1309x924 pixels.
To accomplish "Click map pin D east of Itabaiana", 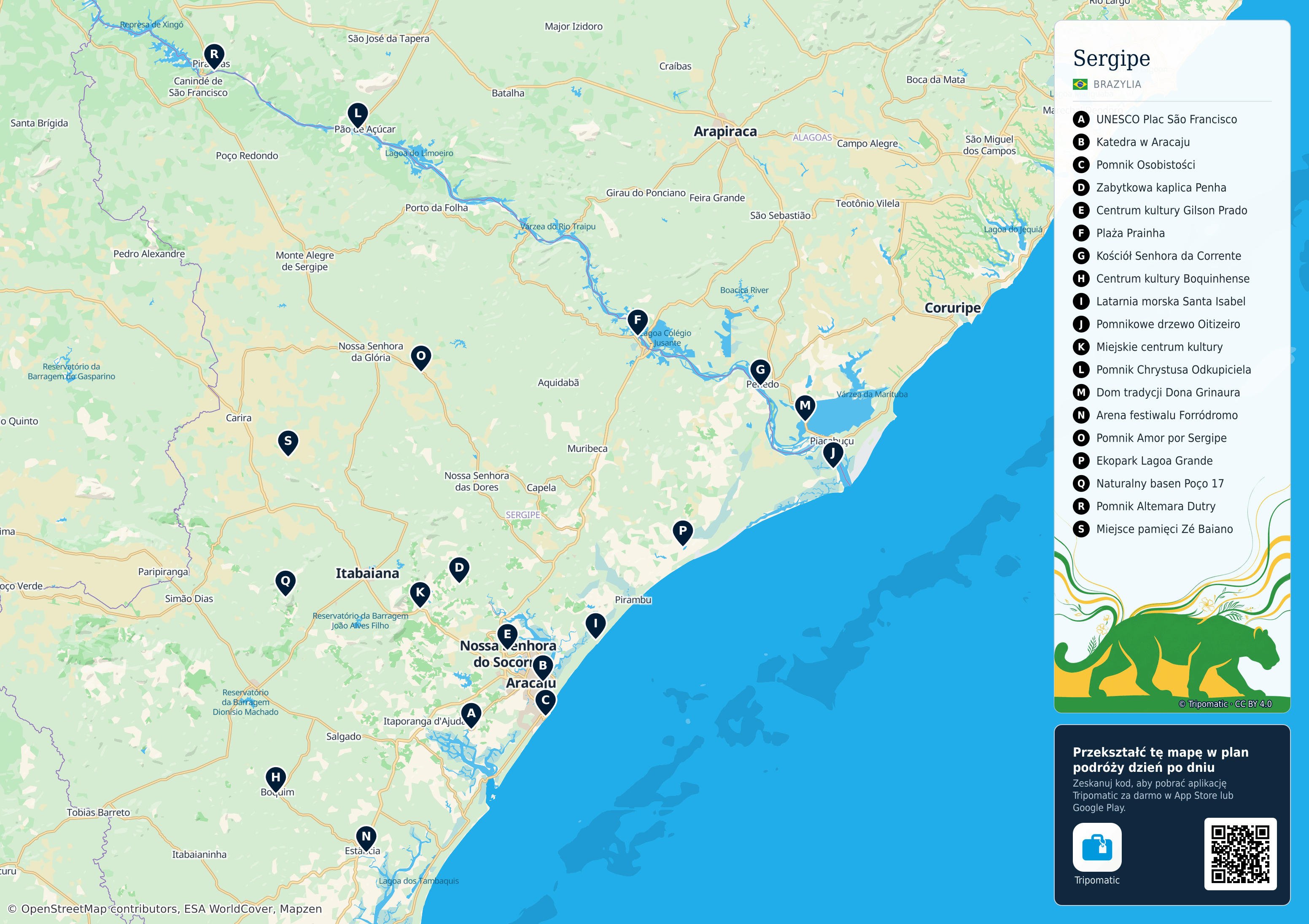I will coord(459,570).
